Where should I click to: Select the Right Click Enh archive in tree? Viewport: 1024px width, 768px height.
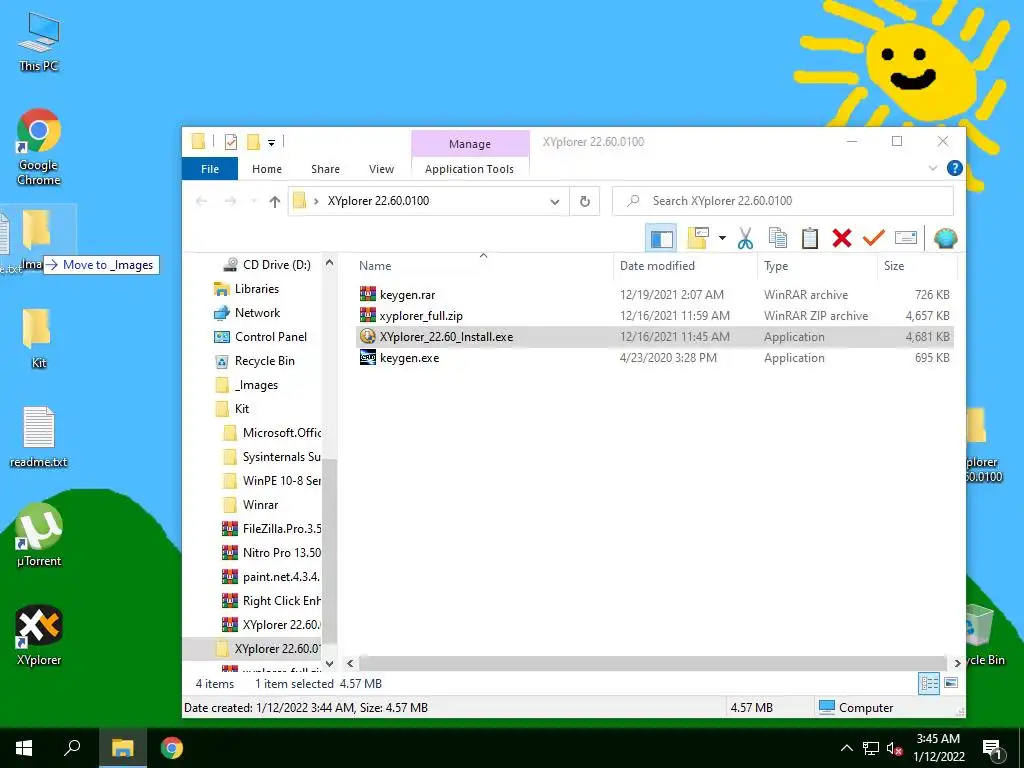coord(272,601)
